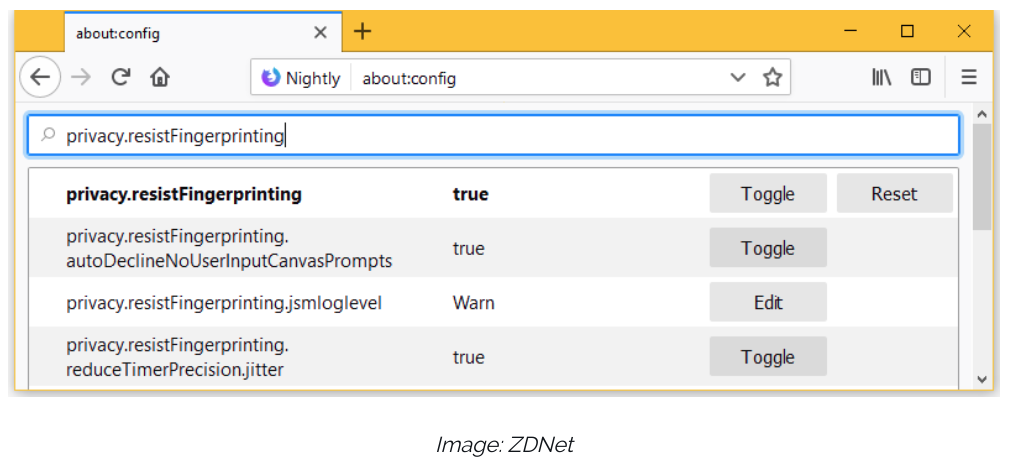Open the hamburger application menu
1015x473 pixels.
(968, 77)
